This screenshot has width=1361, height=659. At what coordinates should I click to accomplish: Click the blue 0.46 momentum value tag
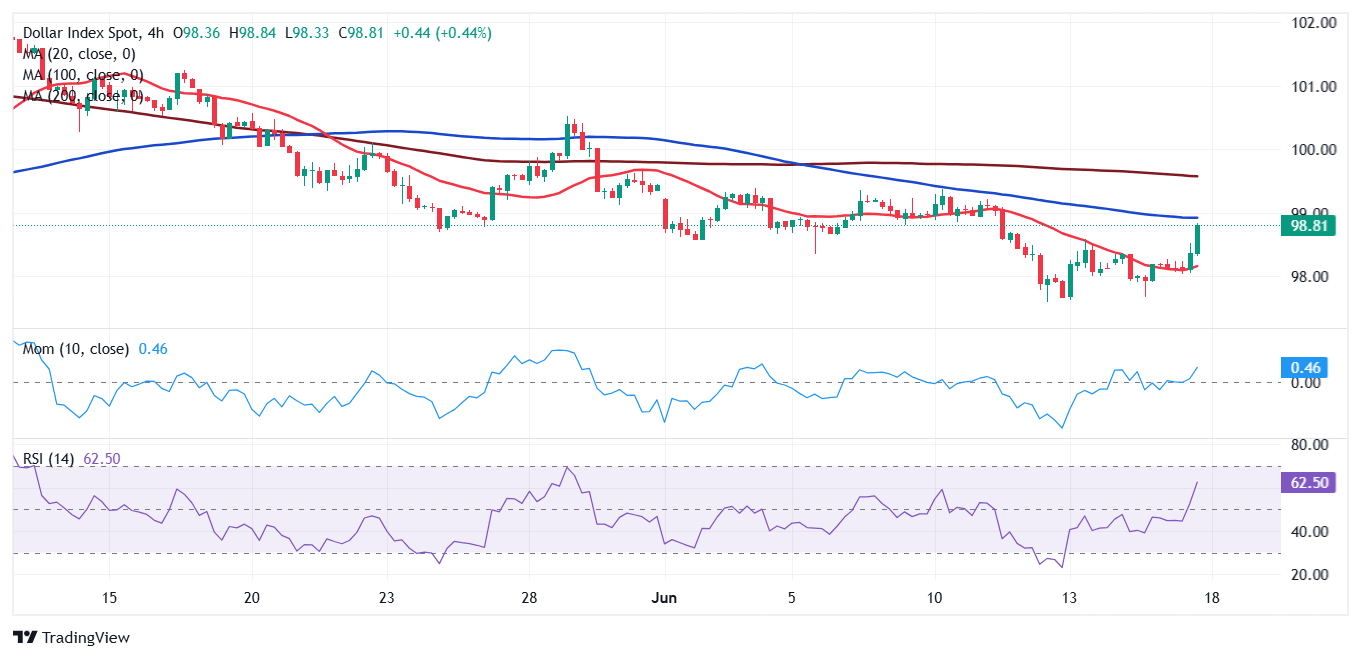coord(1305,368)
